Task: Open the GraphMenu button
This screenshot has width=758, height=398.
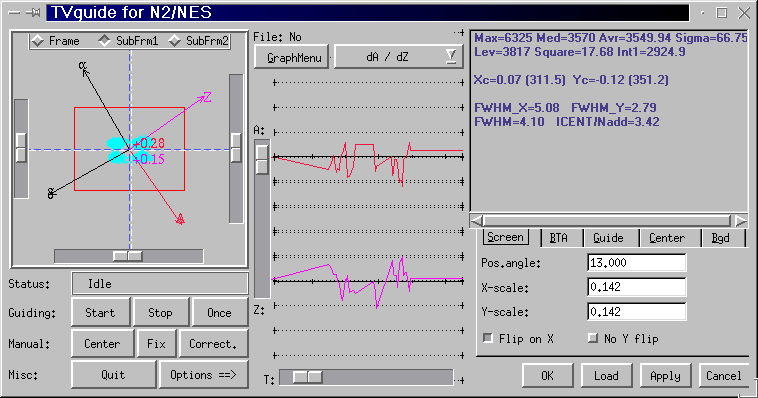Action: [292, 57]
